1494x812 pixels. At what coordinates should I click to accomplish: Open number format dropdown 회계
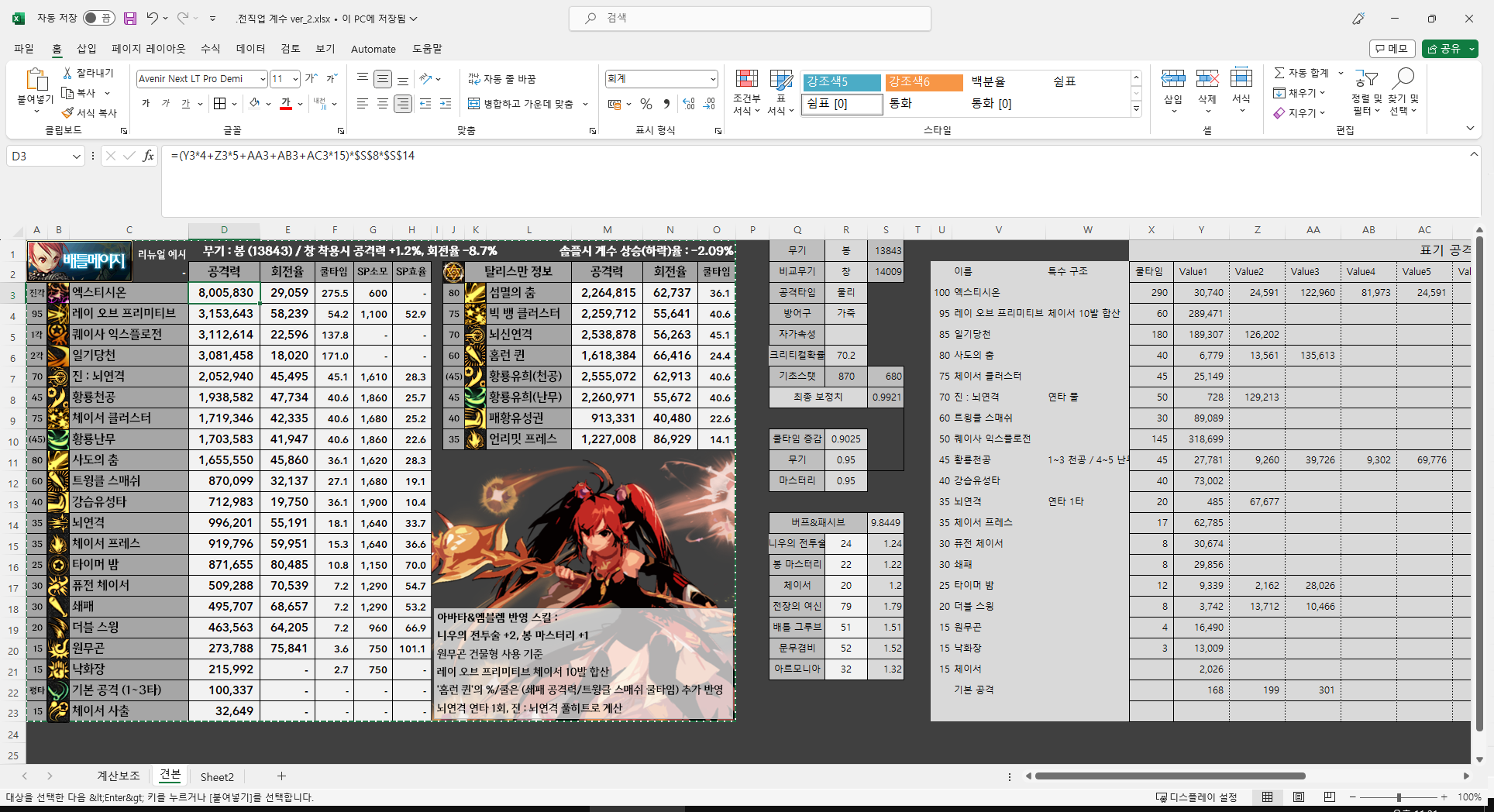[x=712, y=79]
